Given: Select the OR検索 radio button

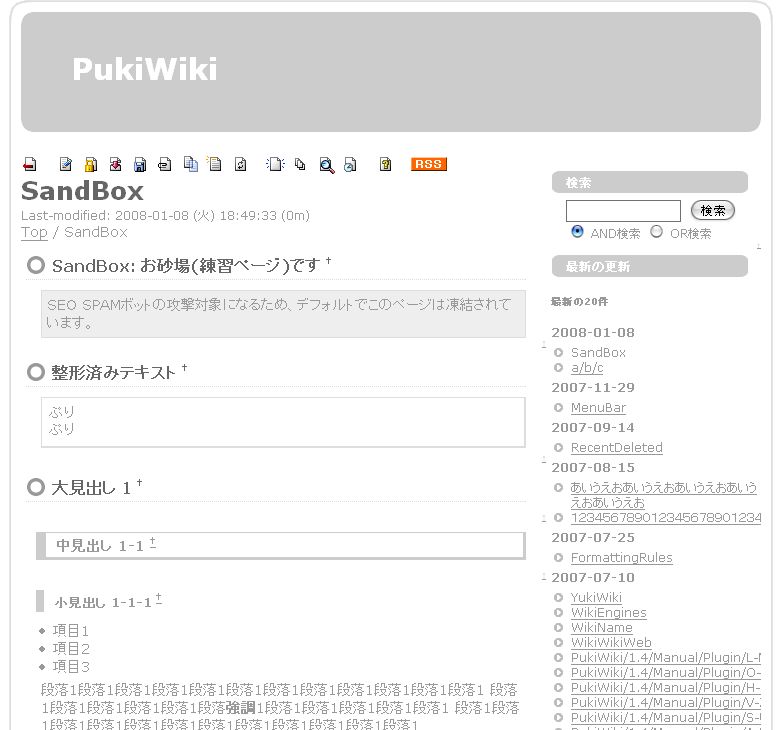Looking at the screenshot, I should (x=657, y=232).
